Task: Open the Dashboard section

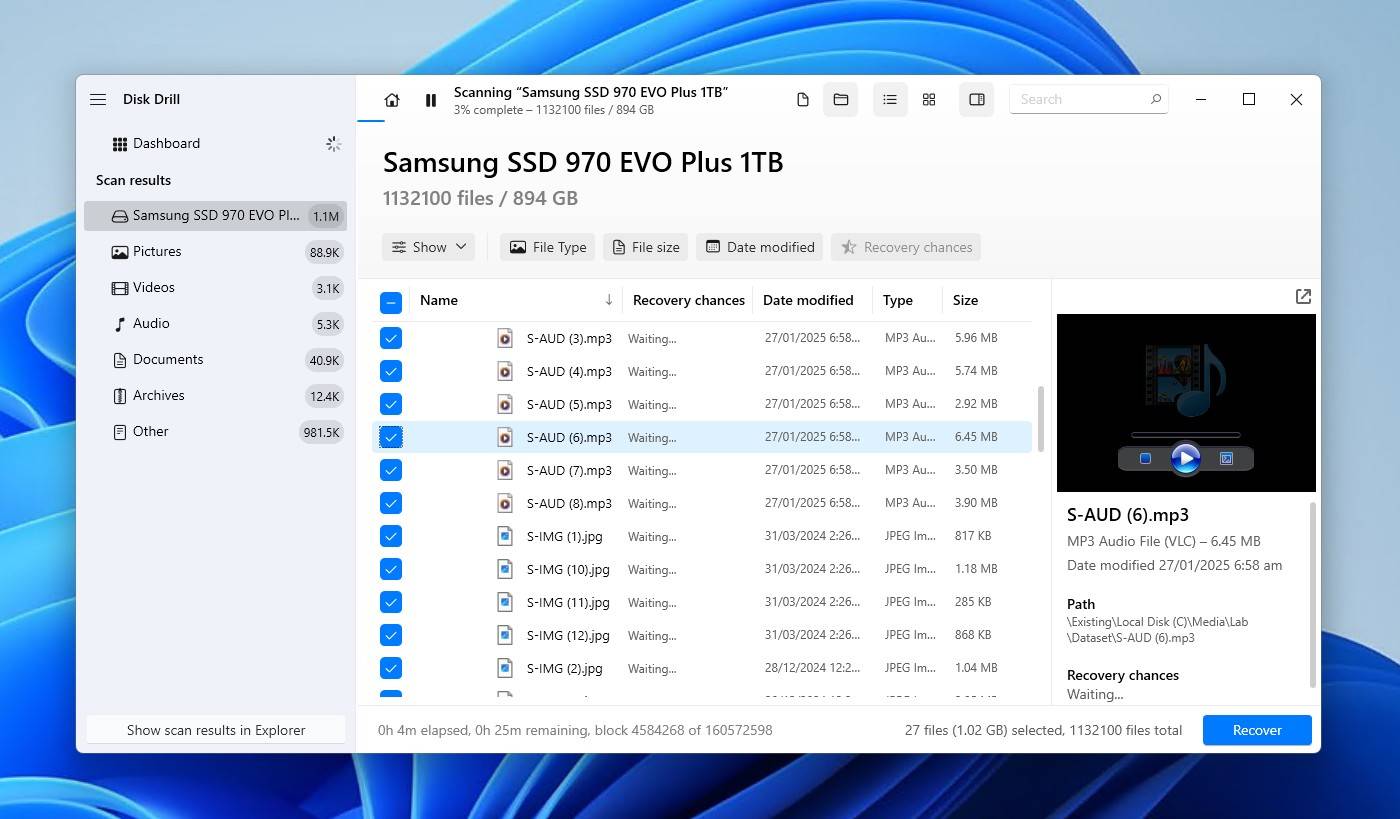Action: 166,143
